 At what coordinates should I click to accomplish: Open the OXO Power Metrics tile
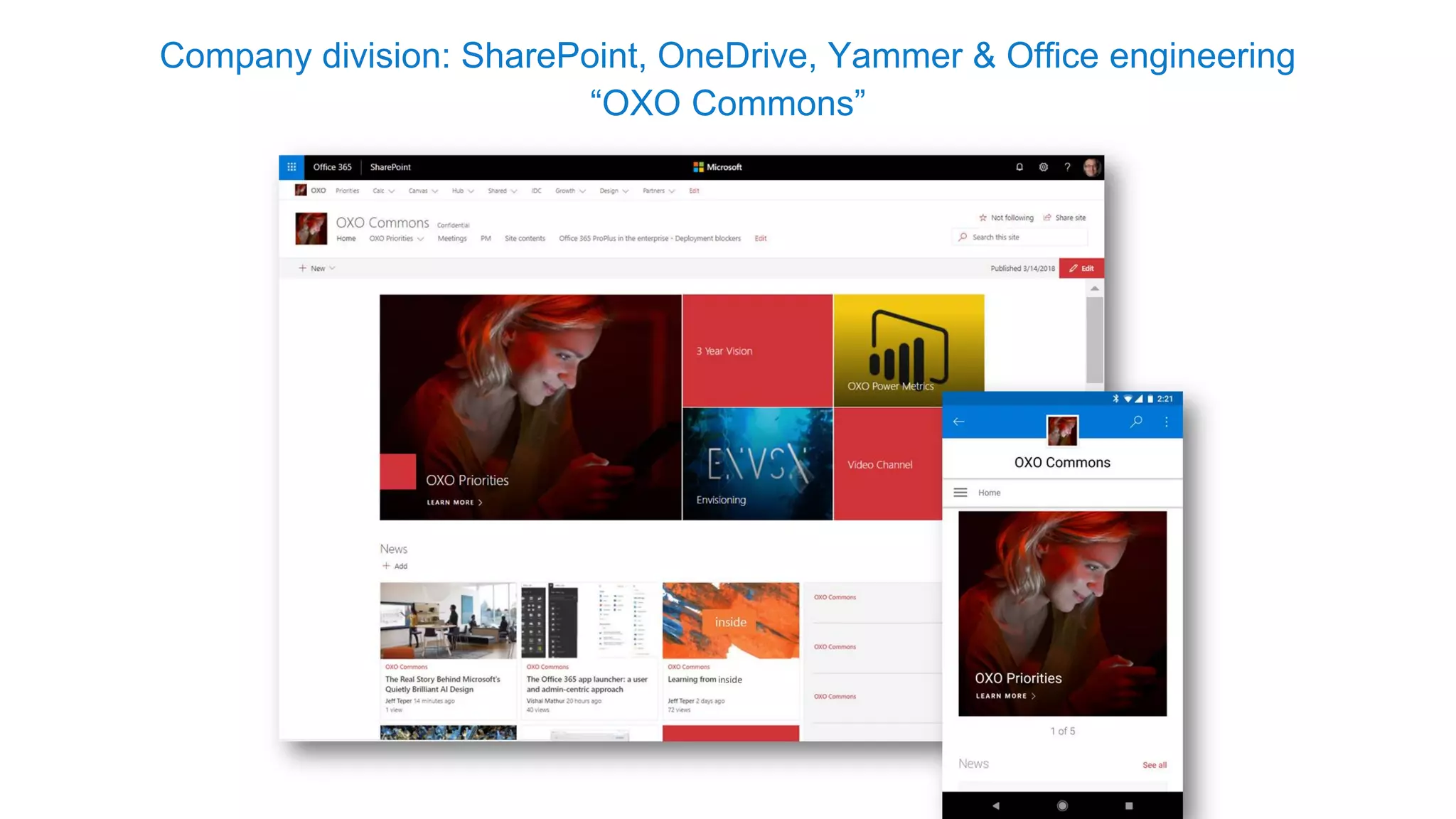909,350
